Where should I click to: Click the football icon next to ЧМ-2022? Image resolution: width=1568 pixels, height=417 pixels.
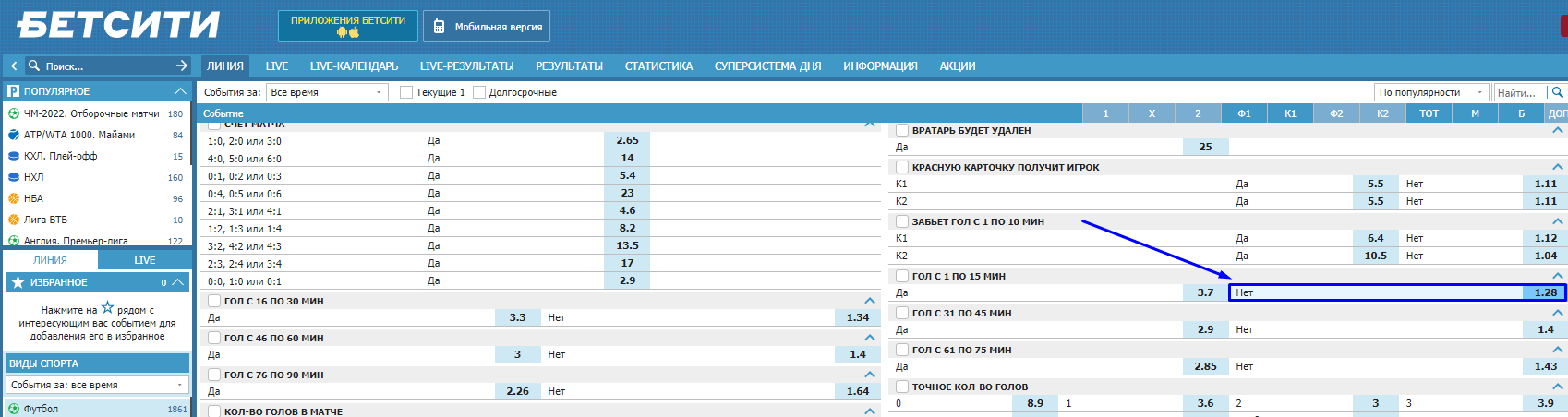pos(14,113)
